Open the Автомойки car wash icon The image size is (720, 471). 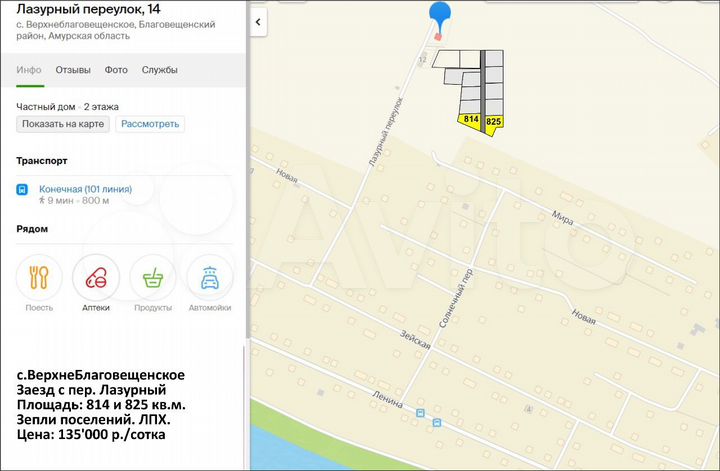[x=210, y=277]
